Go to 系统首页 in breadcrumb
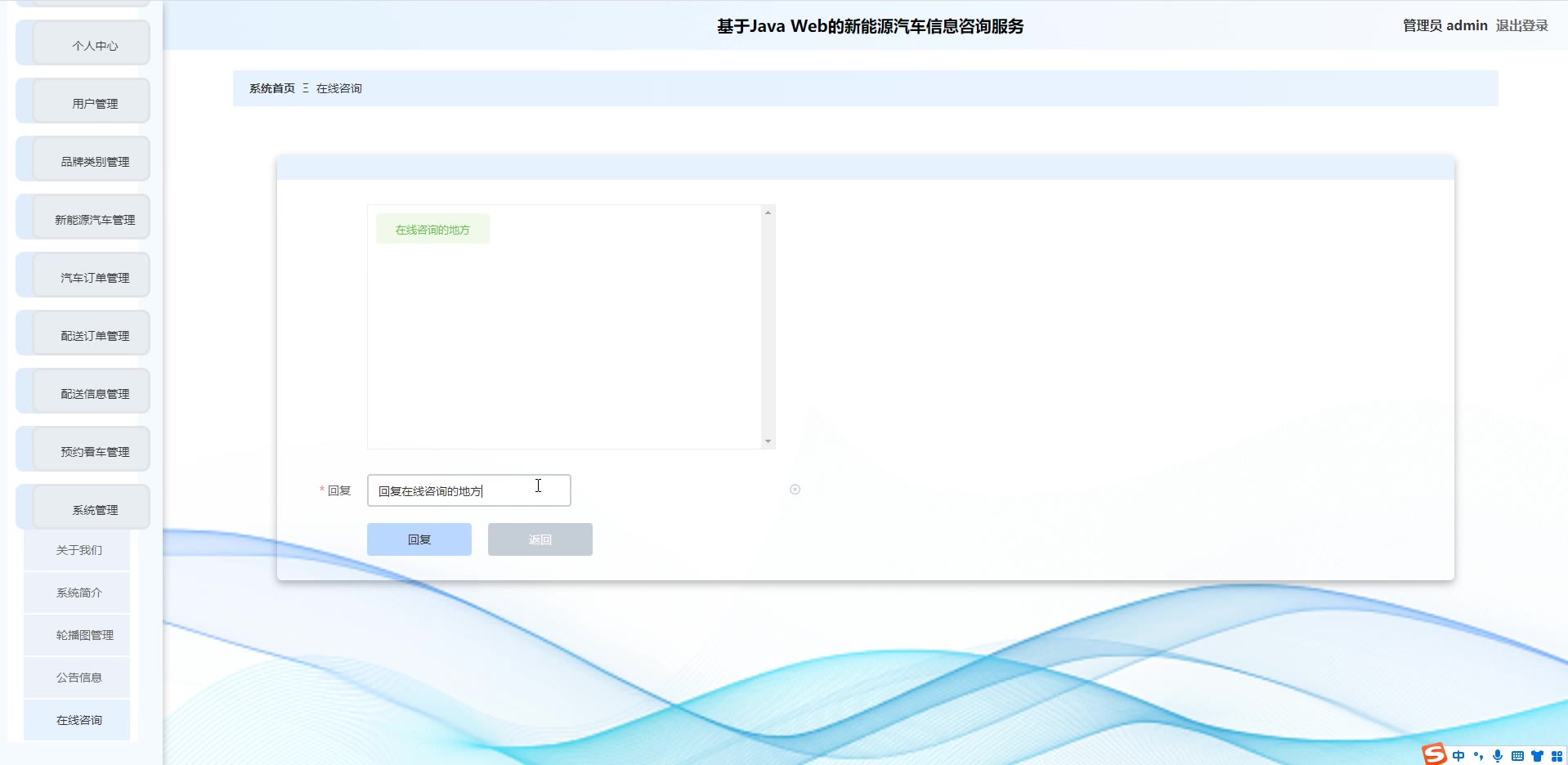Image resolution: width=1568 pixels, height=765 pixels. coord(272,88)
